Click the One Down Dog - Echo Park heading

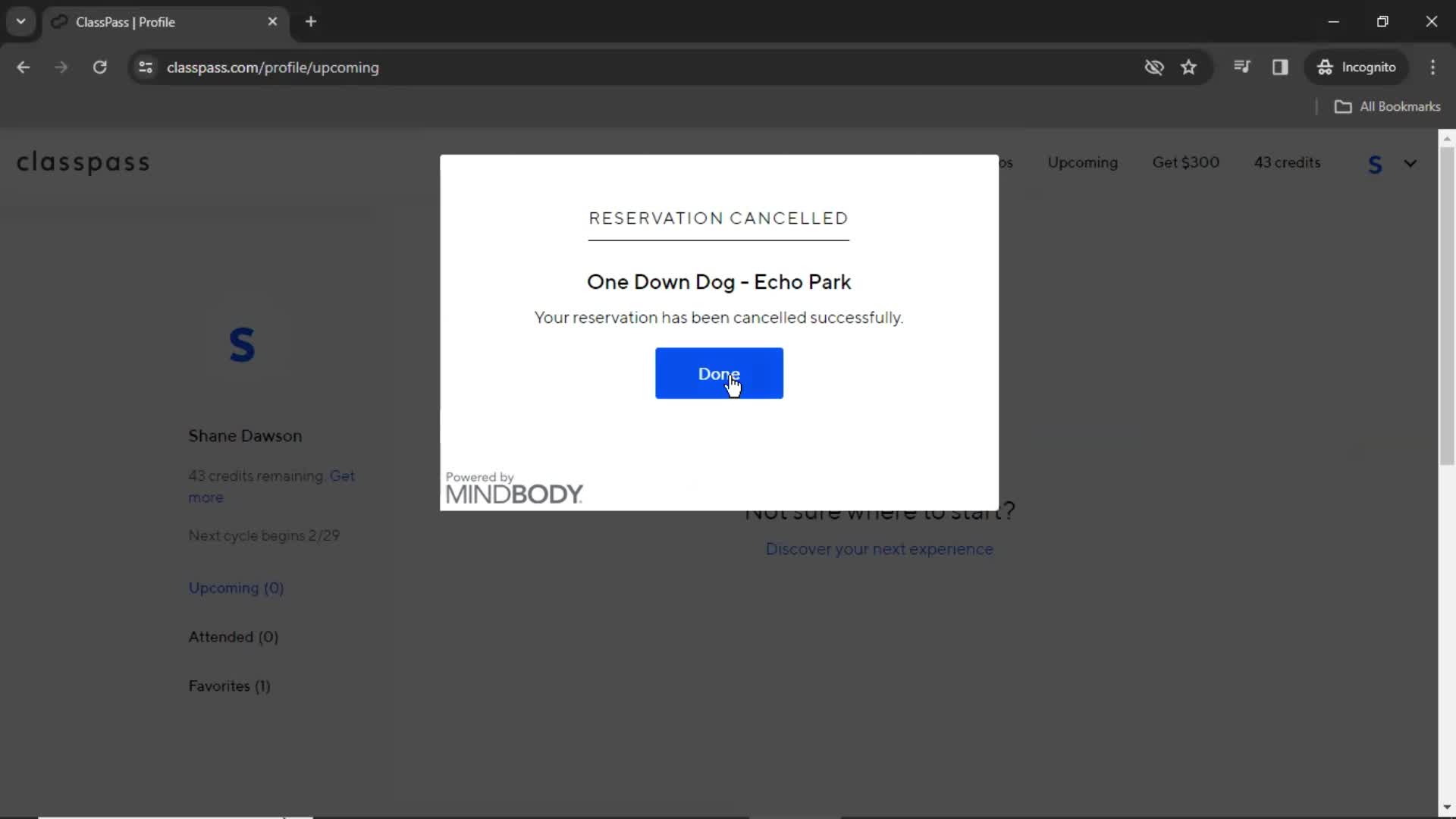(719, 282)
